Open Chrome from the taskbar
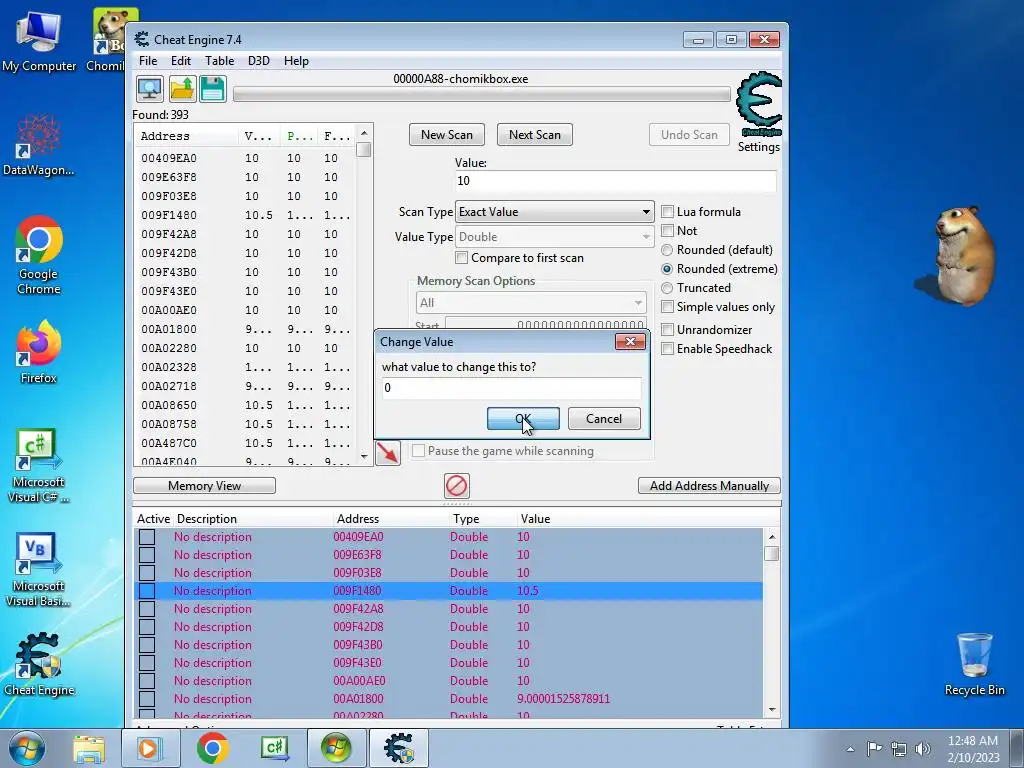 pos(212,748)
